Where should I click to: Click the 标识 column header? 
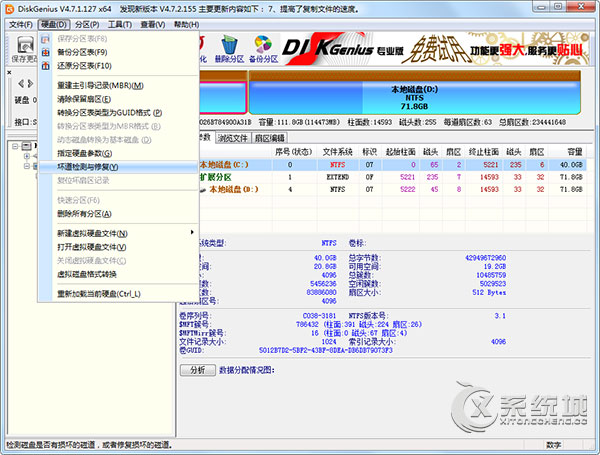pyautogui.click(x=370, y=152)
